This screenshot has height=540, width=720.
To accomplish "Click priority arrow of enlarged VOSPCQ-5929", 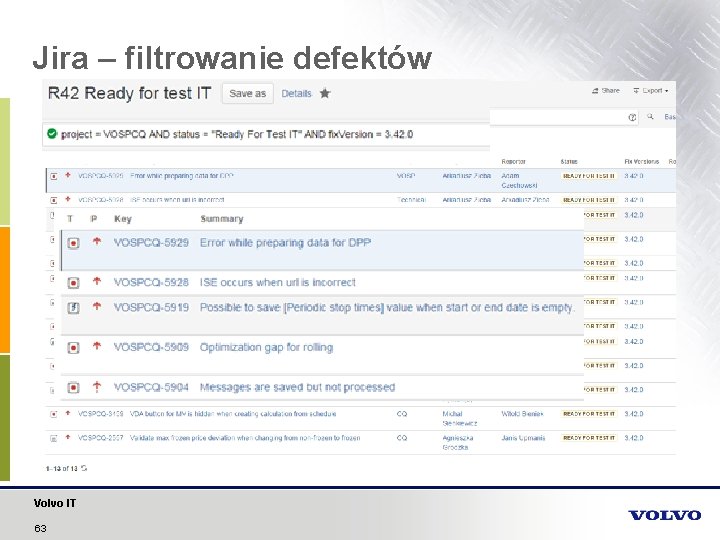I will click(x=96, y=242).
